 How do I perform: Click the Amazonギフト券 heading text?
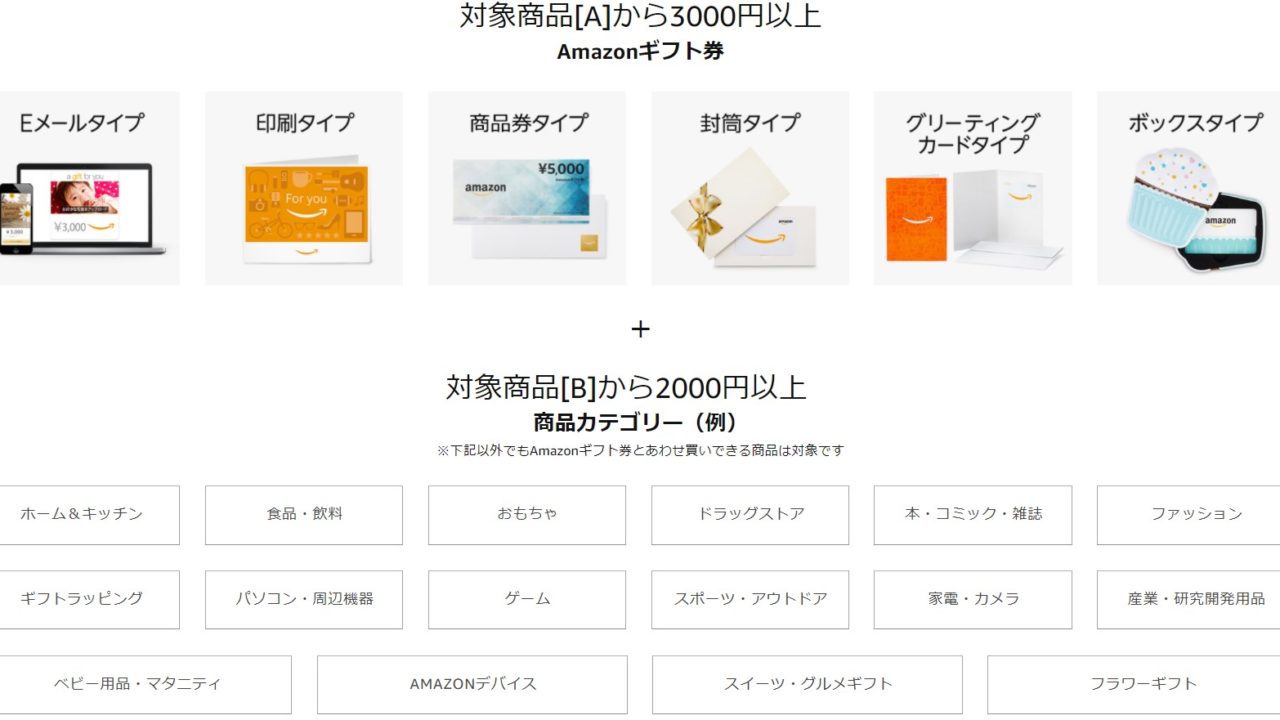tap(640, 51)
